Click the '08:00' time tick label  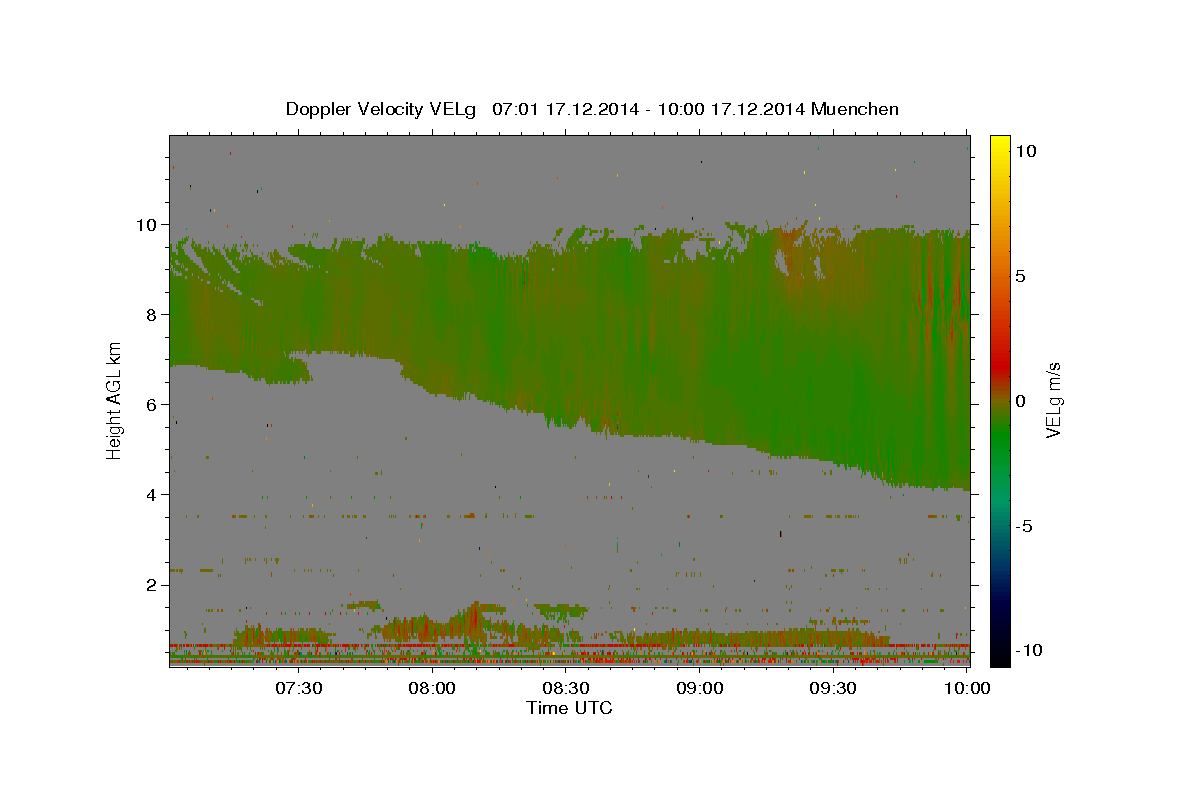pos(433,688)
